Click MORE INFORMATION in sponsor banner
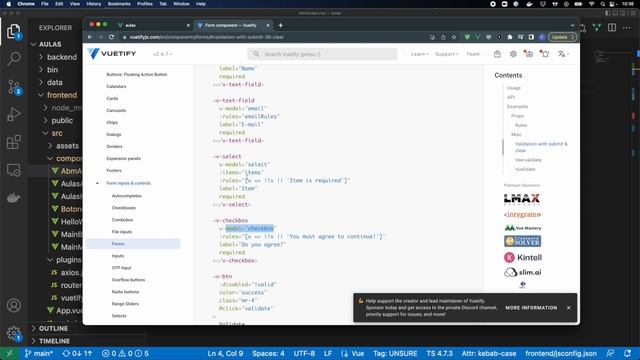 click(x=531, y=307)
